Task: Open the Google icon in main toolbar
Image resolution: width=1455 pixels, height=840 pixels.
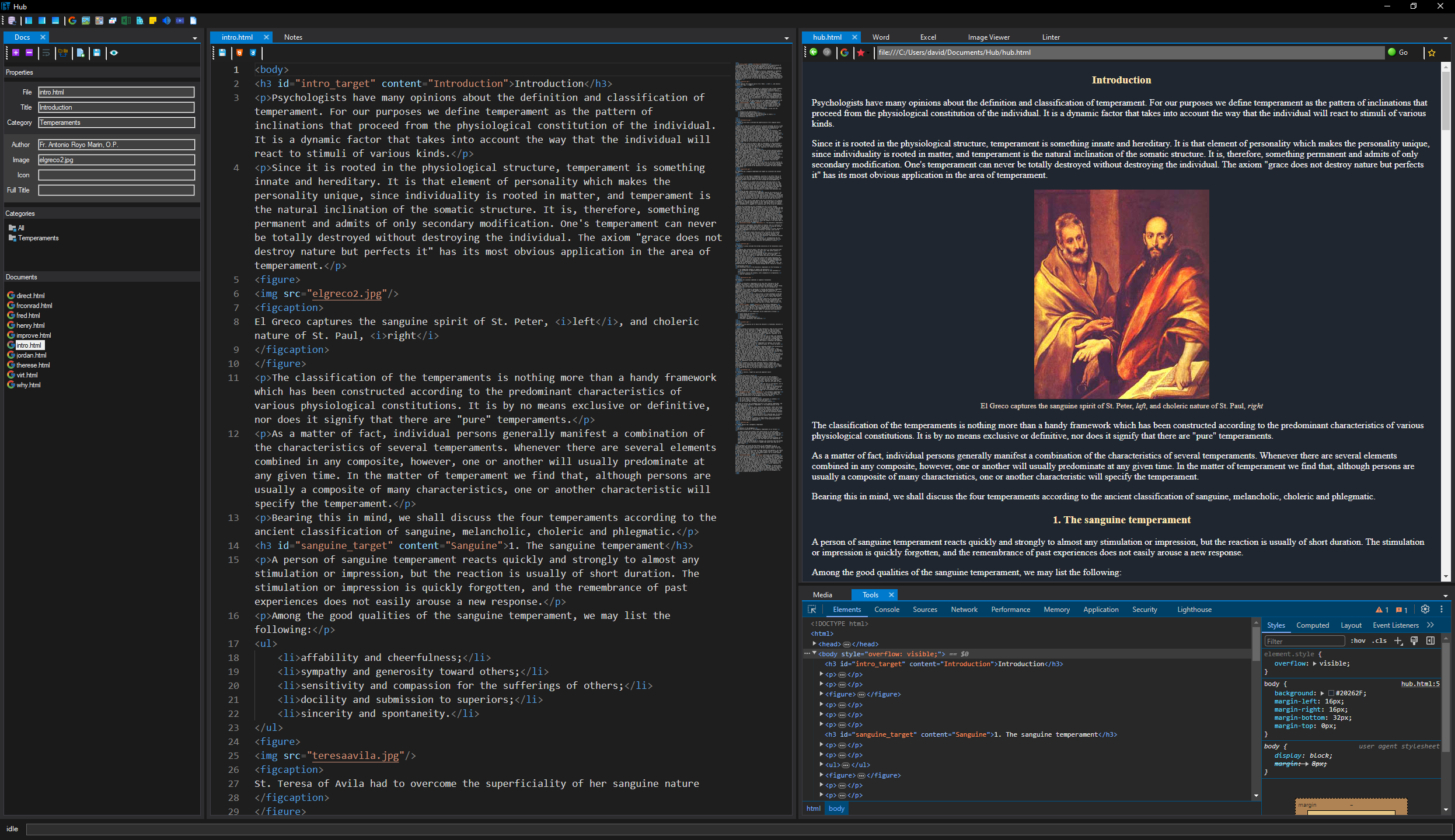Action: (72, 20)
